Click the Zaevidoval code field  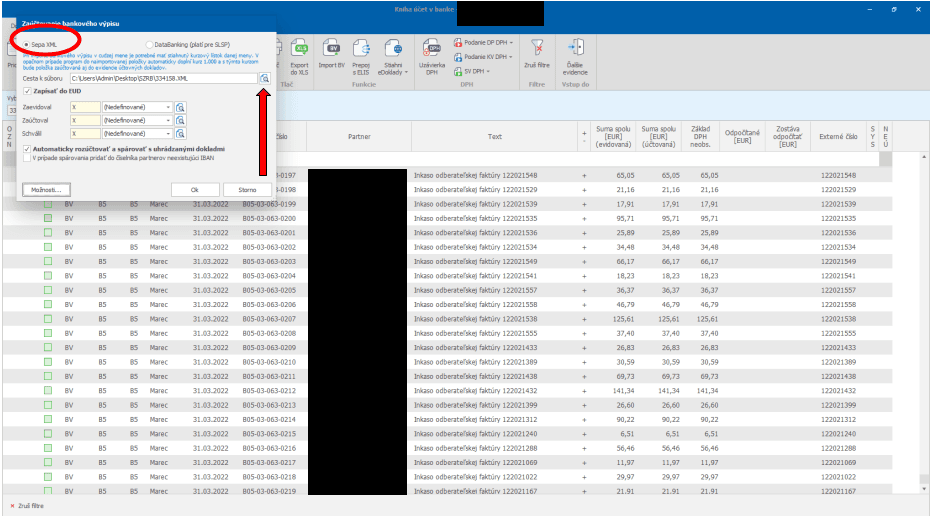tap(85, 107)
